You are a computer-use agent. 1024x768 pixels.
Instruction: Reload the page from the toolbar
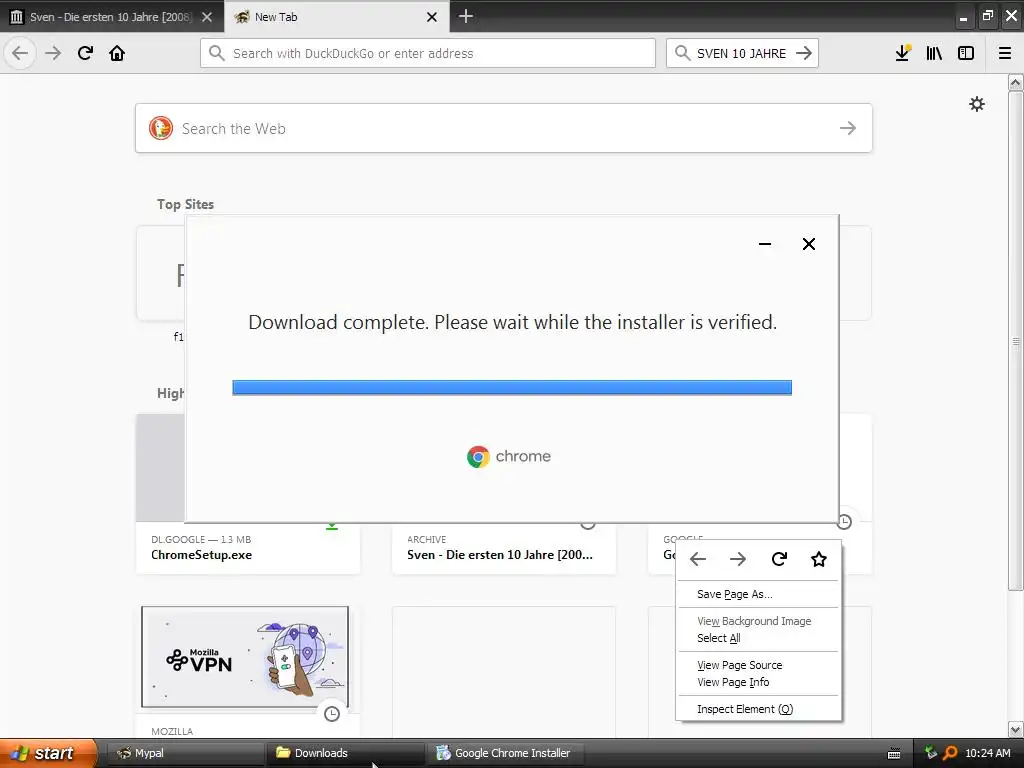tap(85, 53)
